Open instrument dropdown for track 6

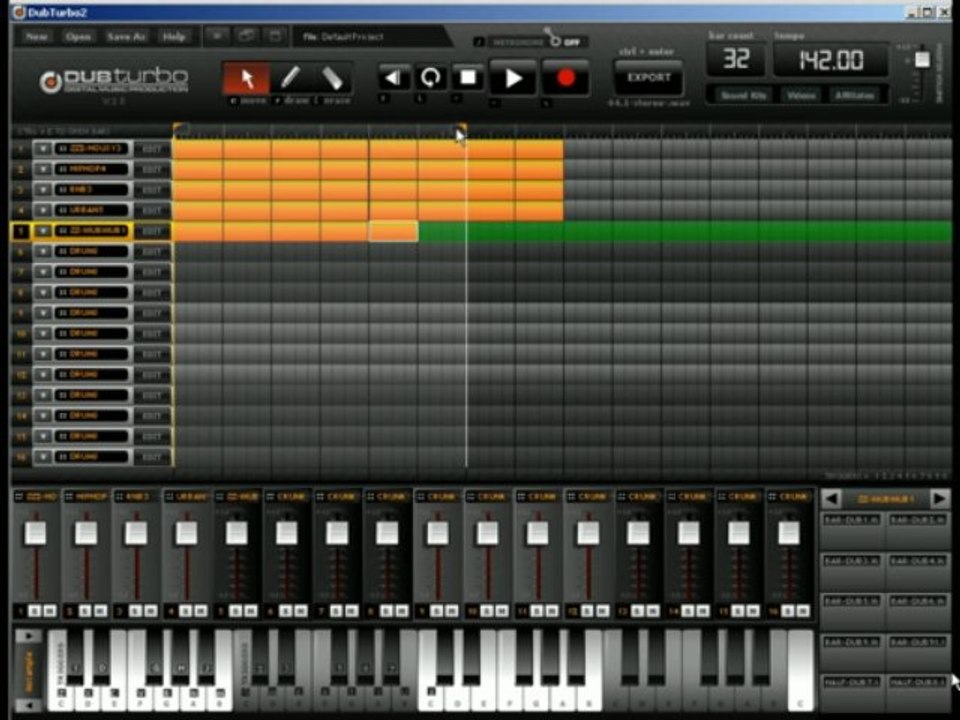coord(43,252)
